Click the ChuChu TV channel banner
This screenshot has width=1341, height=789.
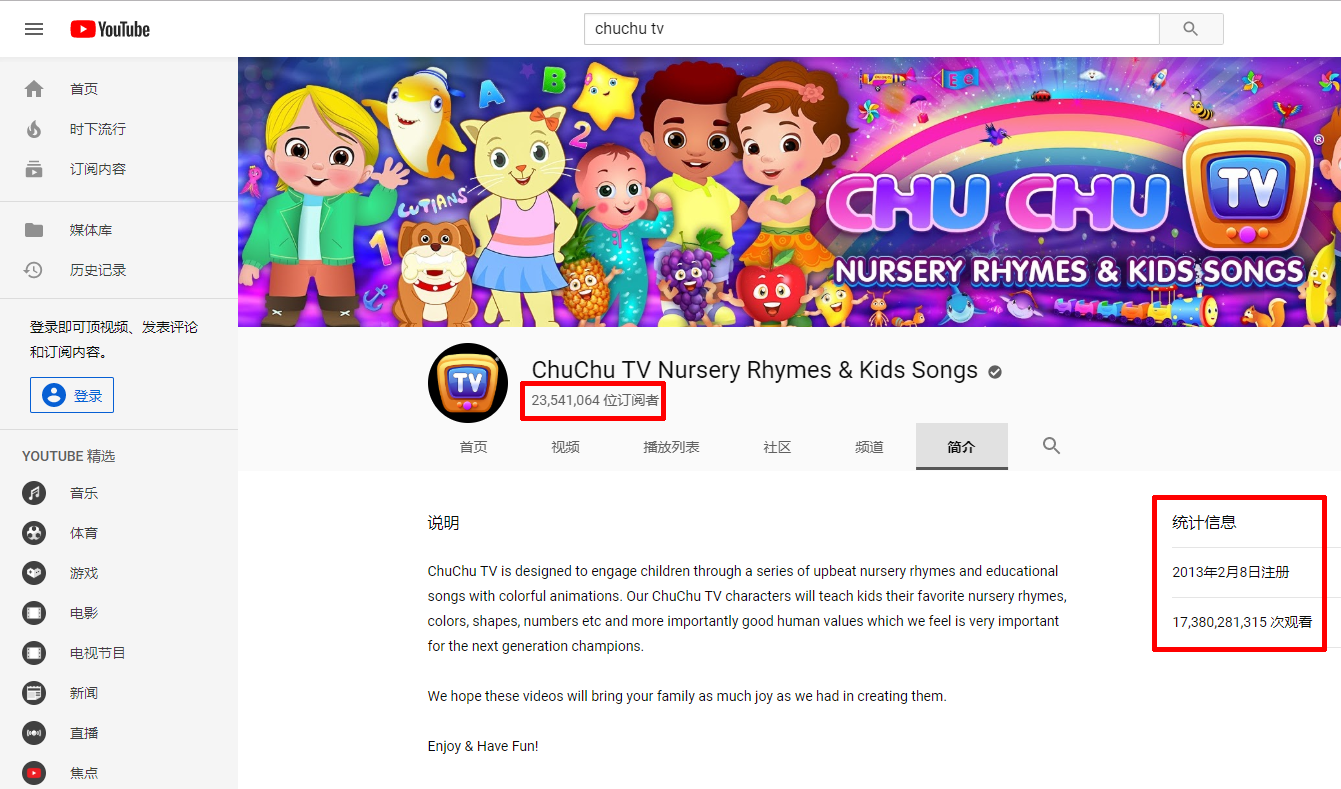789,192
